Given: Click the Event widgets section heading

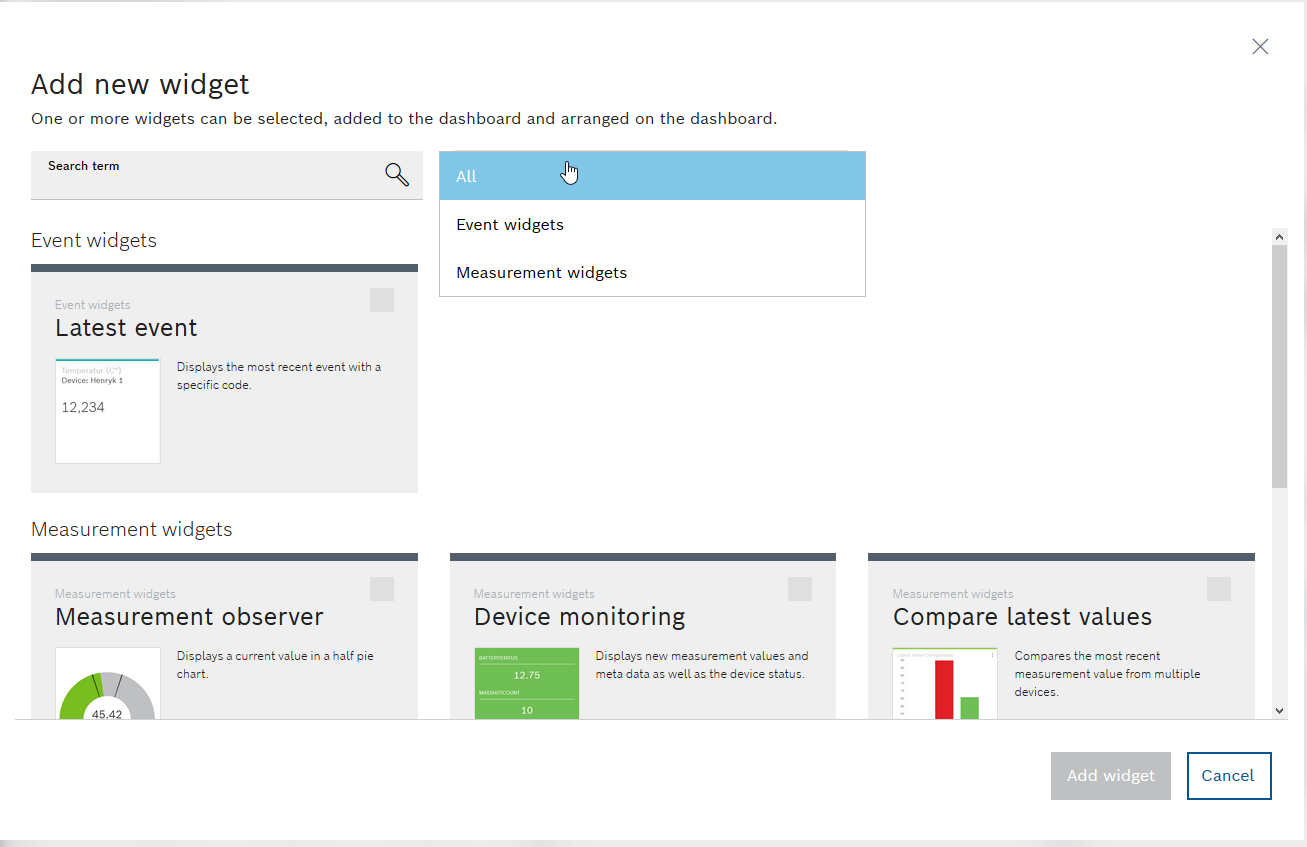Looking at the screenshot, I should (93, 240).
